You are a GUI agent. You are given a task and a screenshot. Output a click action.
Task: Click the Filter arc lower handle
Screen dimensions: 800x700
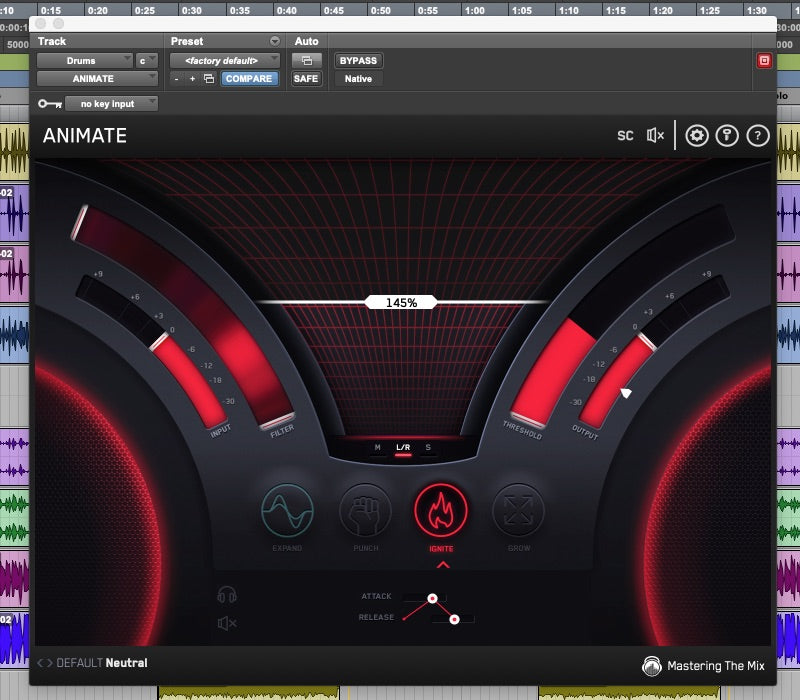(x=278, y=421)
